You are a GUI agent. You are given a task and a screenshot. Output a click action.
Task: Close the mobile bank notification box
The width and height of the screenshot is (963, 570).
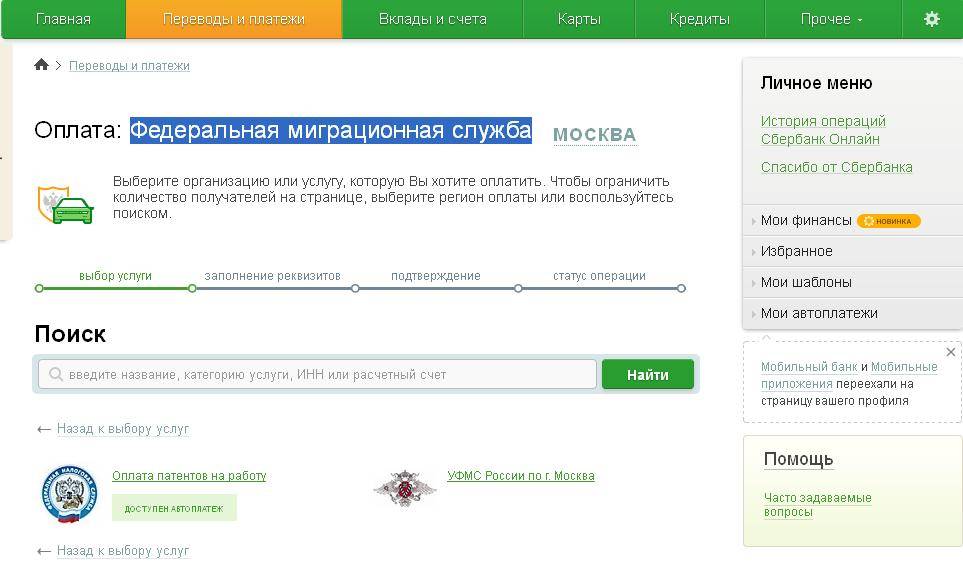click(x=950, y=352)
